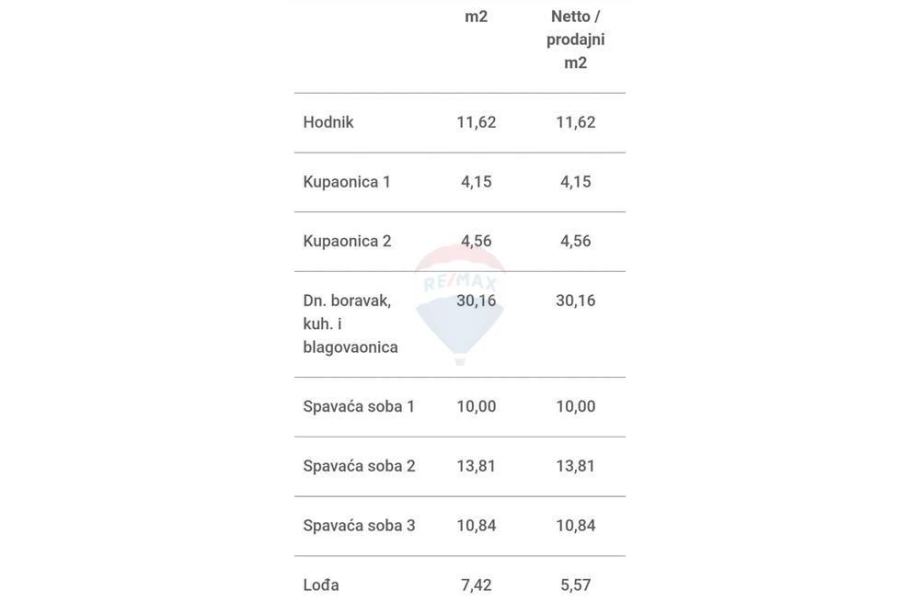The image size is (920, 613).
Task: Click Spavaća soba 2's 13,81 in first m2 column
Action: coord(476,466)
